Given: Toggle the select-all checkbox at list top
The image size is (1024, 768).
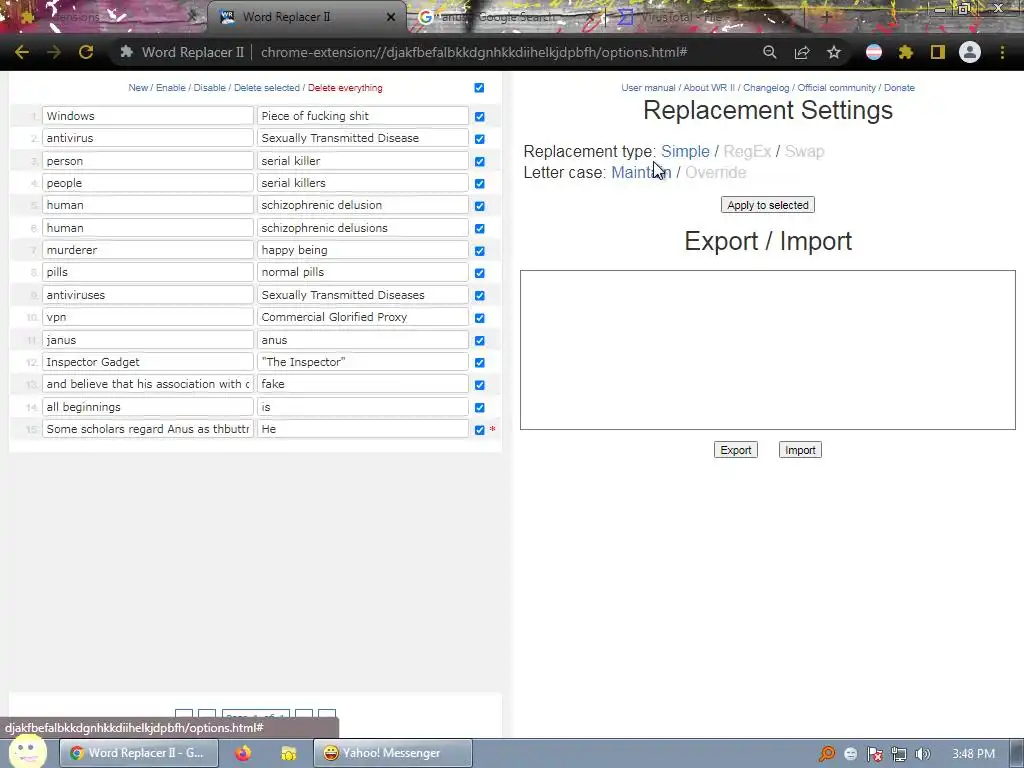Looking at the screenshot, I should [x=479, y=88].
